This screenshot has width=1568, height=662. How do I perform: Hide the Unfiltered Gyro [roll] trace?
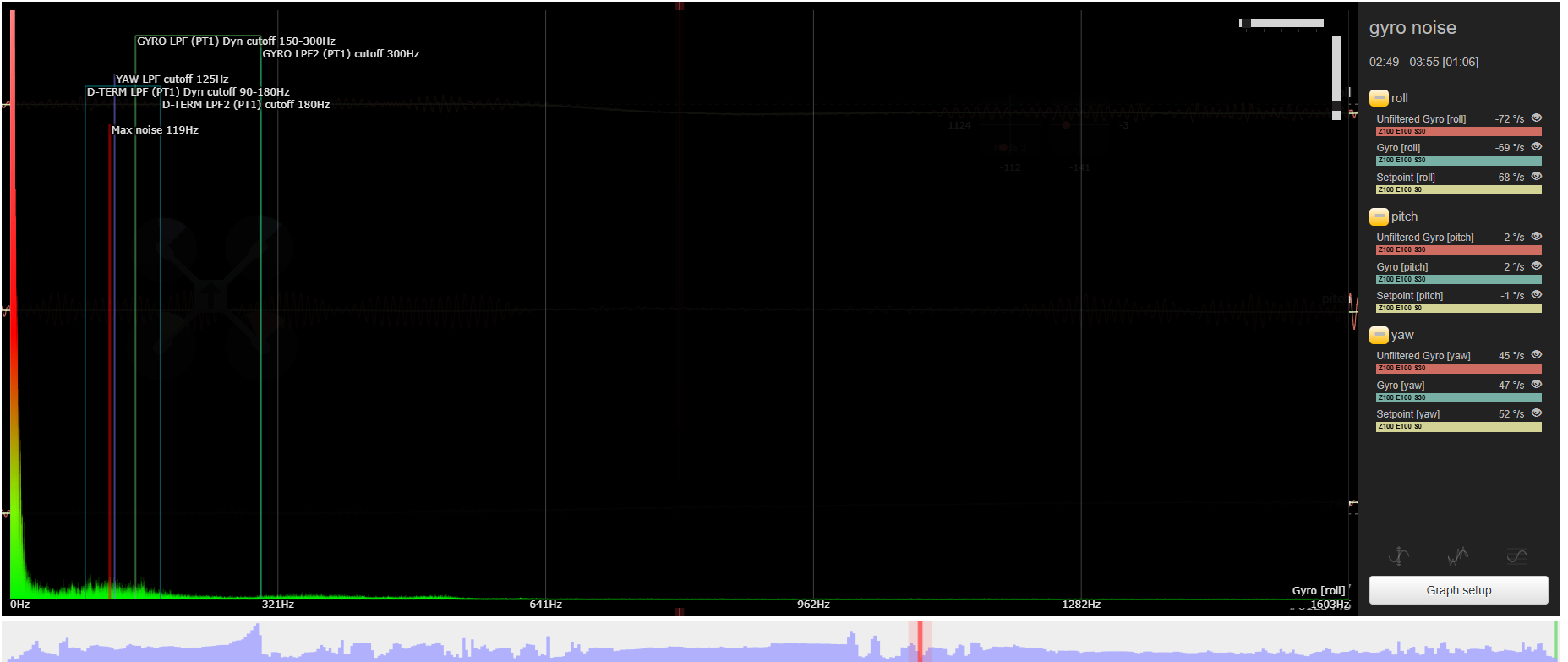tap(1536, 118)
